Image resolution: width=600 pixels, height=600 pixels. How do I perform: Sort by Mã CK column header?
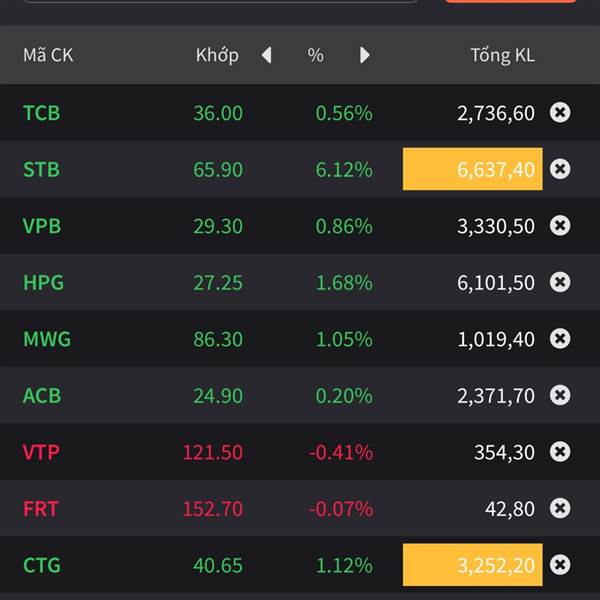(48, 56)
